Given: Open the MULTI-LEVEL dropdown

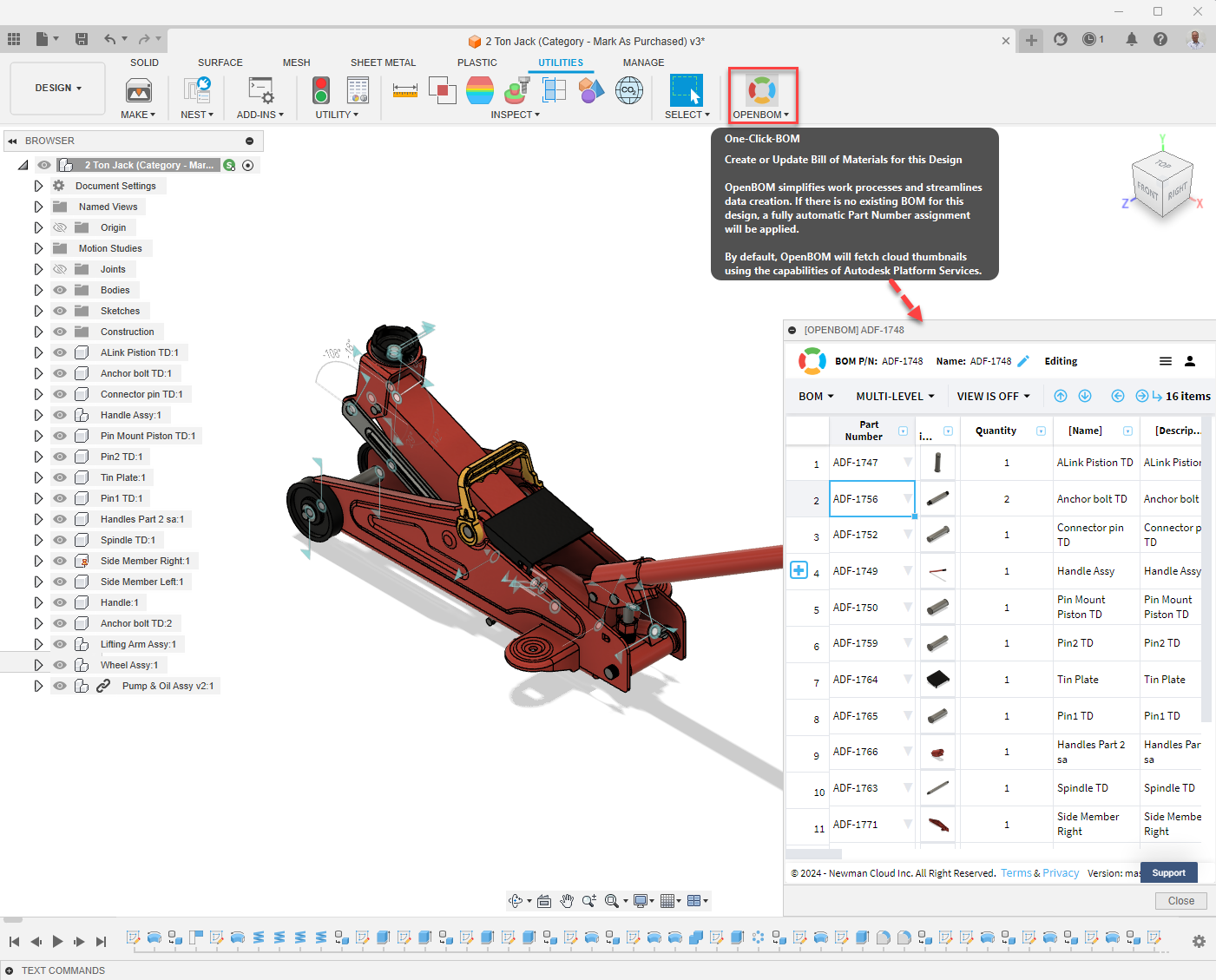Looking at the screenshot, I should click(895, 396).
